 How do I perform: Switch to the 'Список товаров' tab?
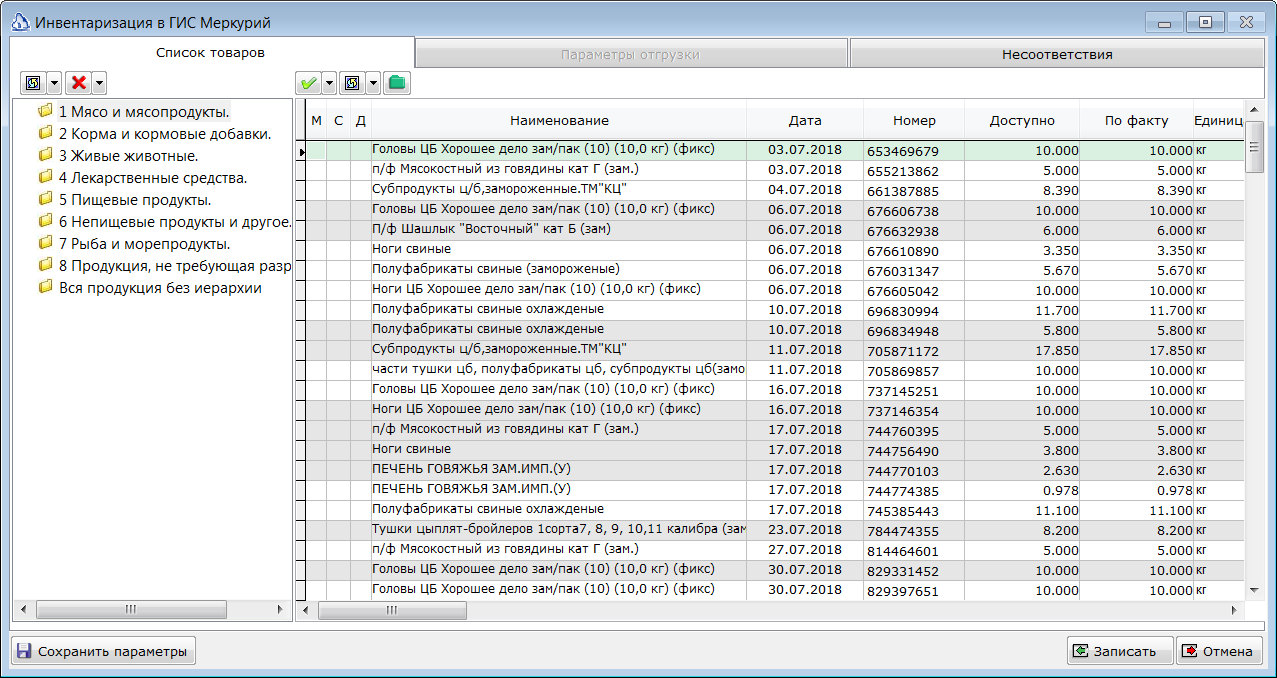point(211,52)
